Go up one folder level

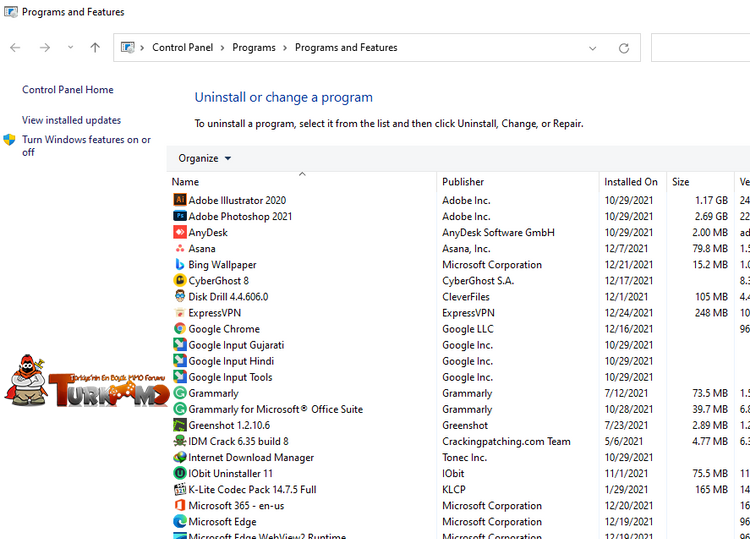tap(95, 47)
